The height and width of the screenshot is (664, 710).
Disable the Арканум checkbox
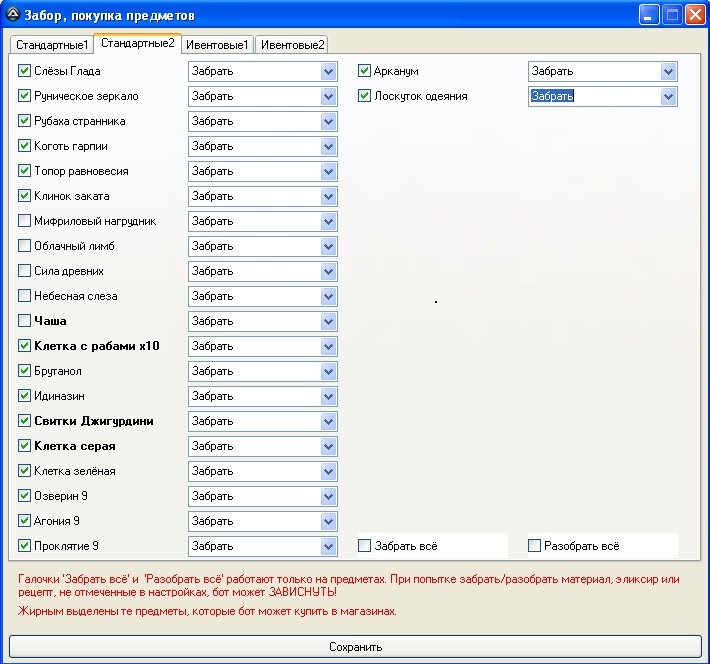pyautogui.click(x=365, y=71)
